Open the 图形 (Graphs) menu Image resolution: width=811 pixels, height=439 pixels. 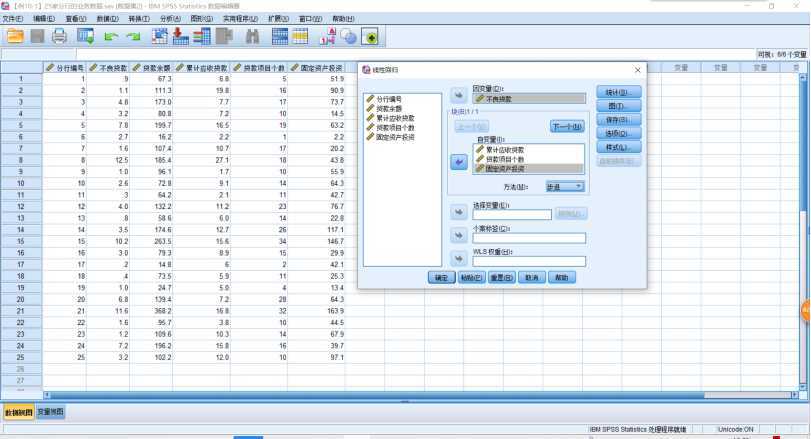201,19
